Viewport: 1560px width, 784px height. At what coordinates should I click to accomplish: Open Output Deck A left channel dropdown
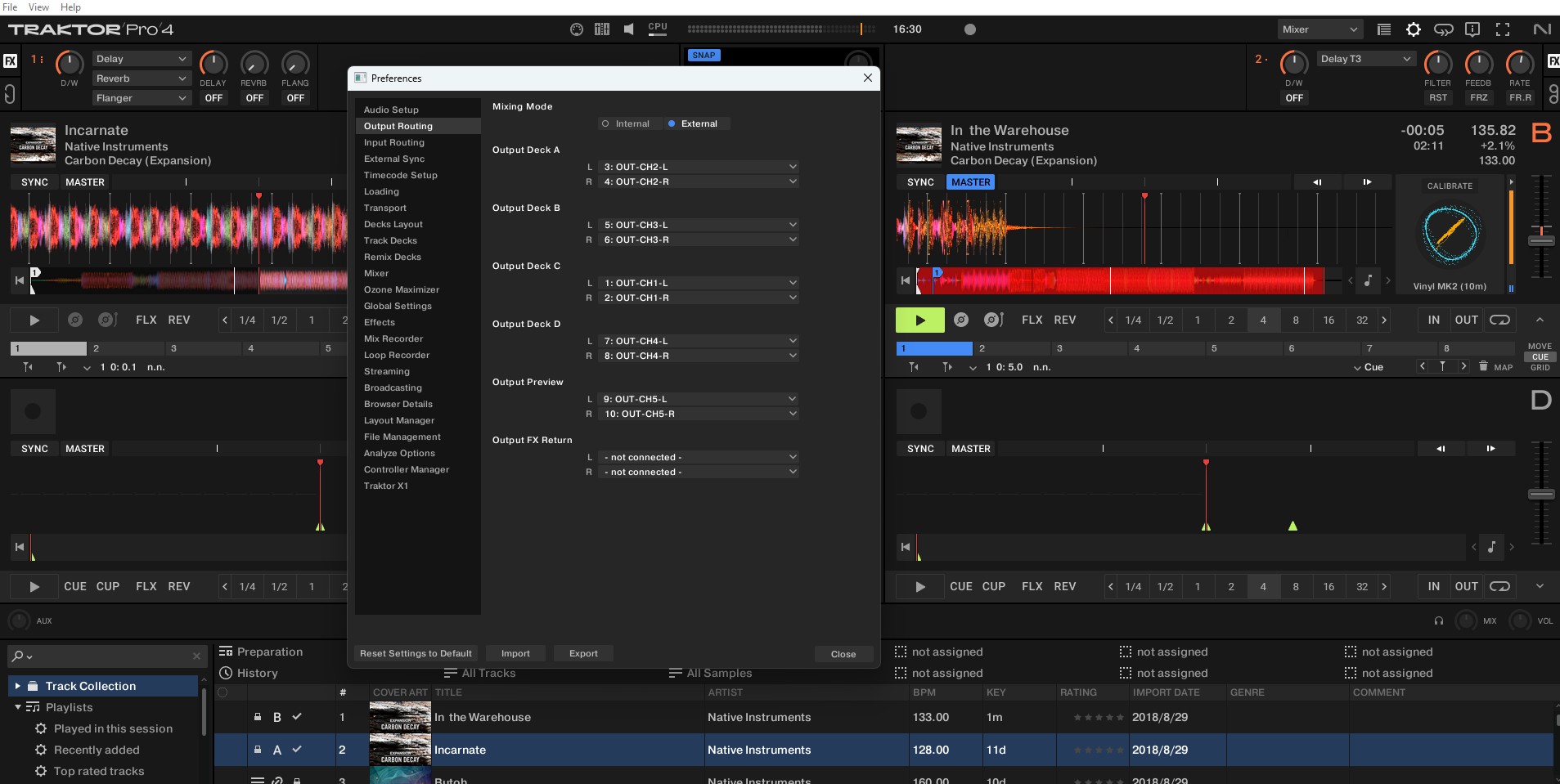(699, 167)
